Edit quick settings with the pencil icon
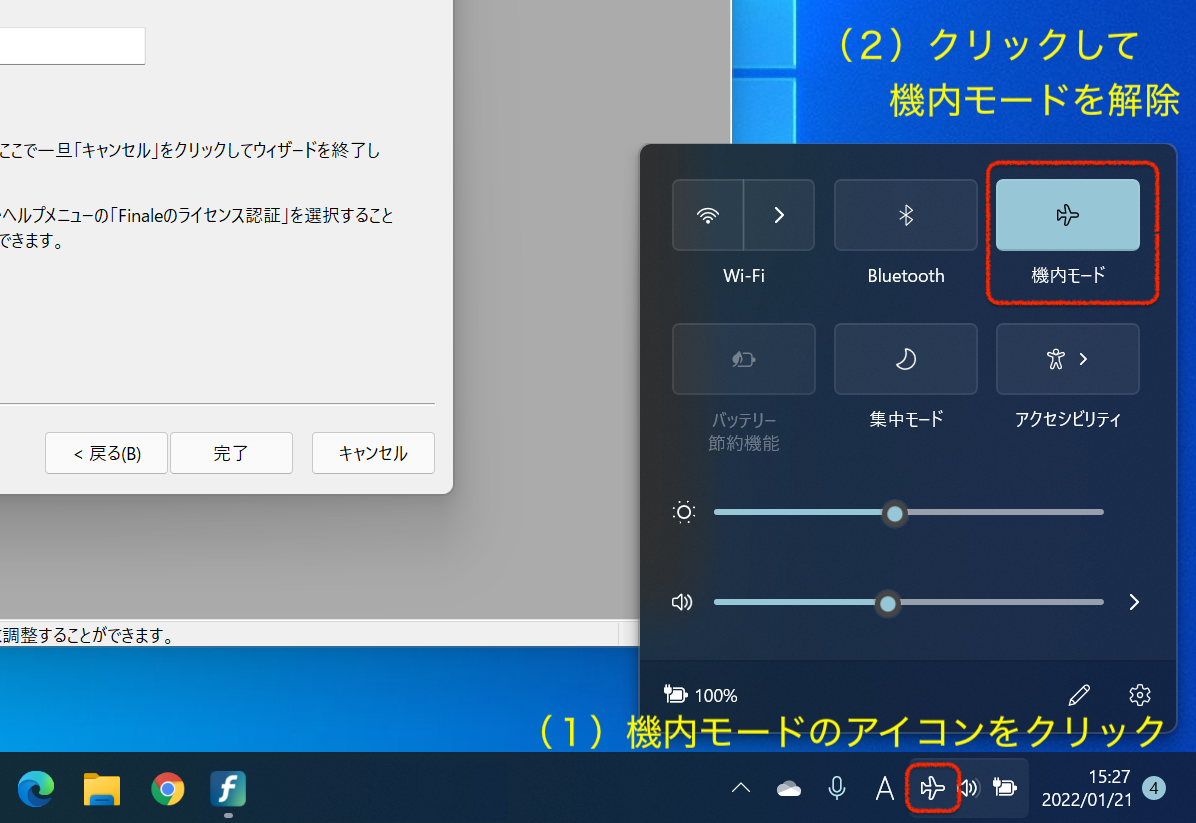 point(1079,695)
